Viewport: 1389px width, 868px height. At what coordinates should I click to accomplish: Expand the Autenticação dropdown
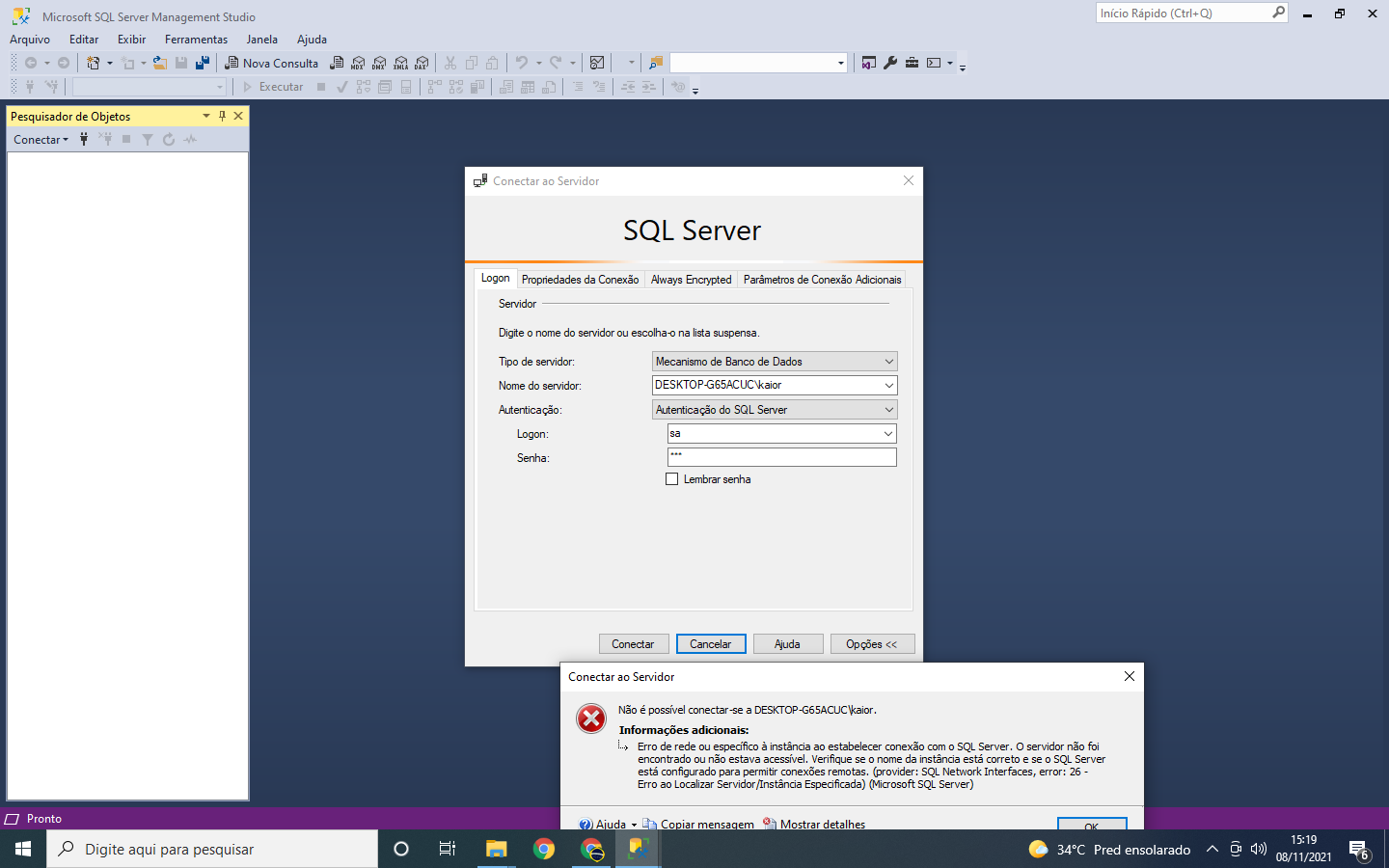coord(888,410)
